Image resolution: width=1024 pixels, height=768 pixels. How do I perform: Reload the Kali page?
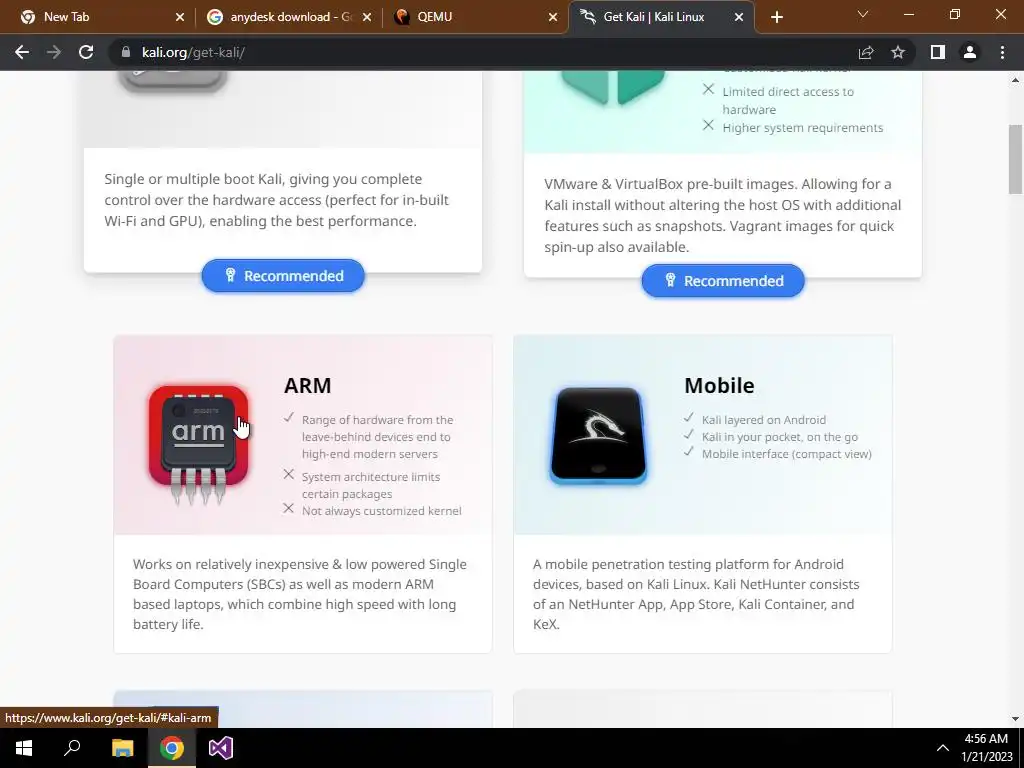(x=86, y=52)
